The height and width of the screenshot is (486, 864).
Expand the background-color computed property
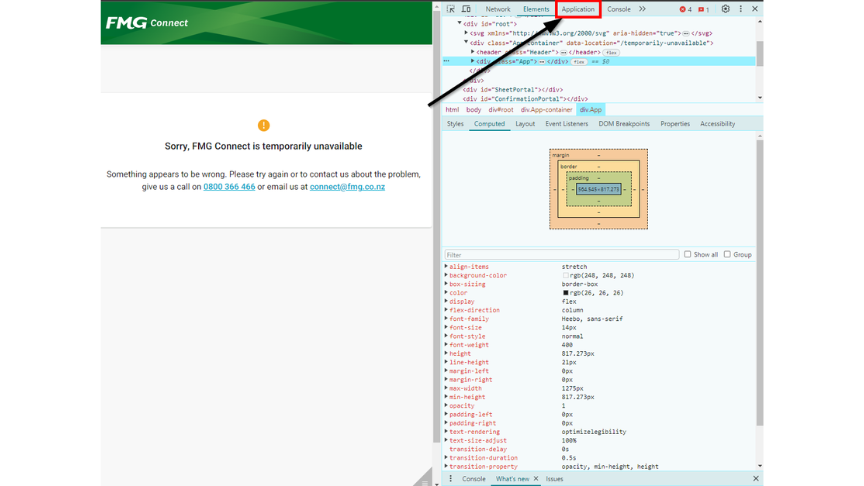point(446,275)
